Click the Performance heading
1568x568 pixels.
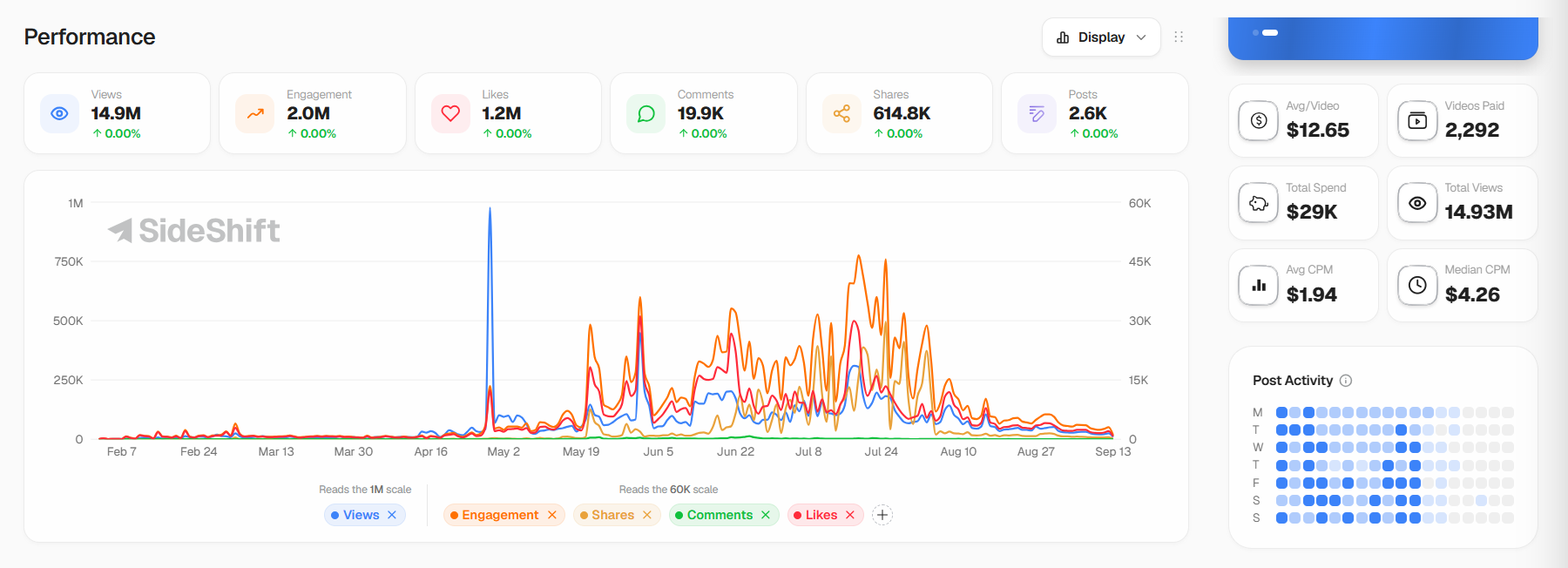tap(90, 37)
